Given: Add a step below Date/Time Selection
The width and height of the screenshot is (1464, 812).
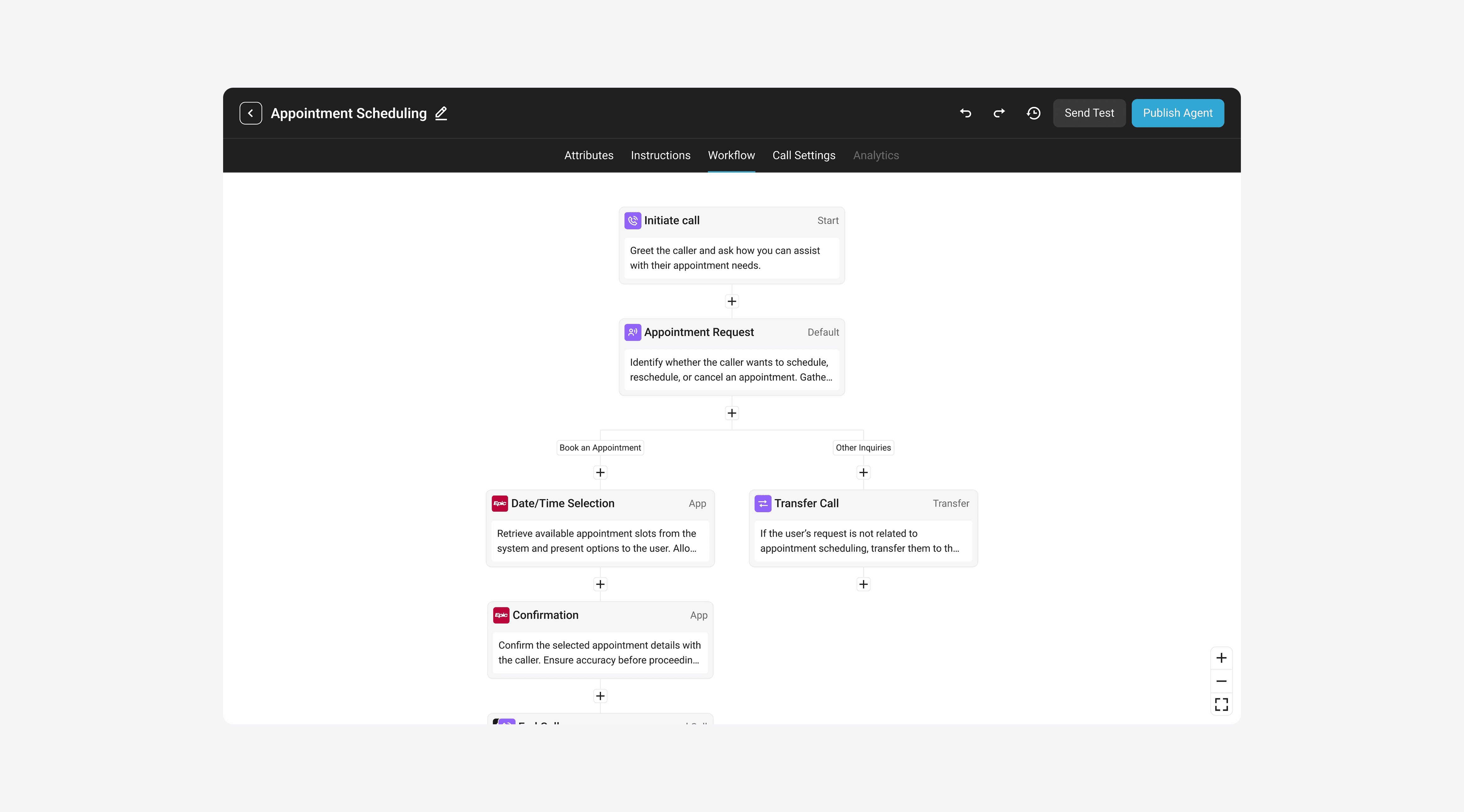Looking at the screenshot, I should 600,584.
